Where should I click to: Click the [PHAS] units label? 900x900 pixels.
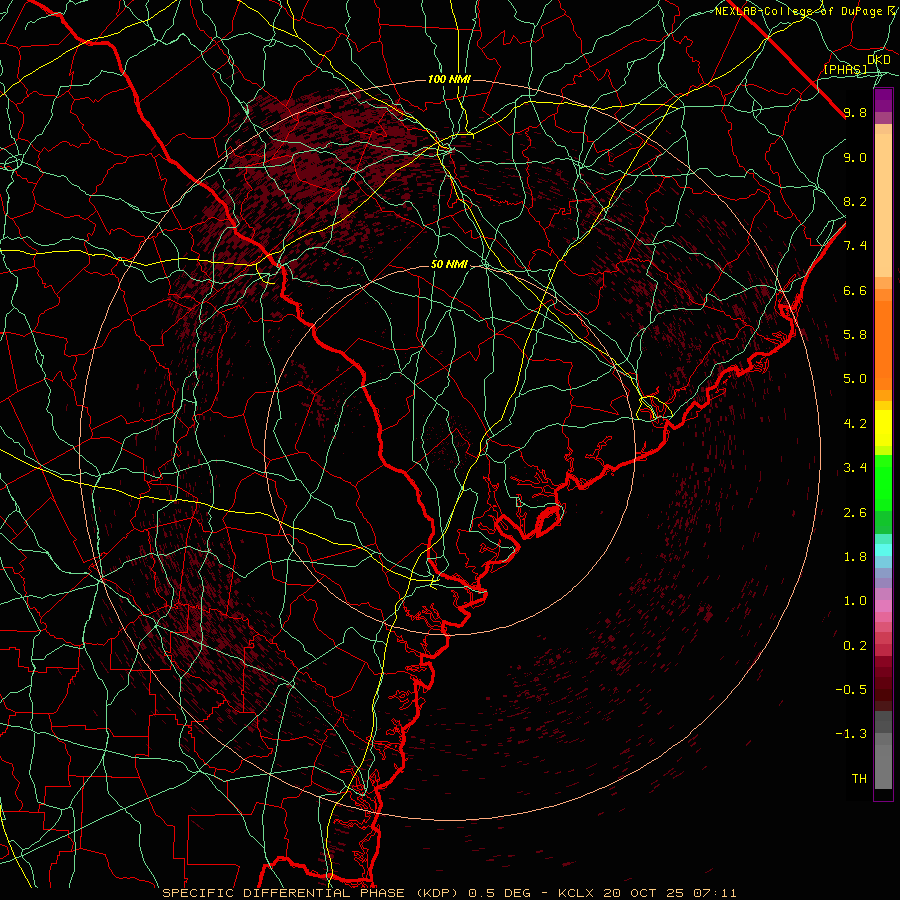point(845,70)
